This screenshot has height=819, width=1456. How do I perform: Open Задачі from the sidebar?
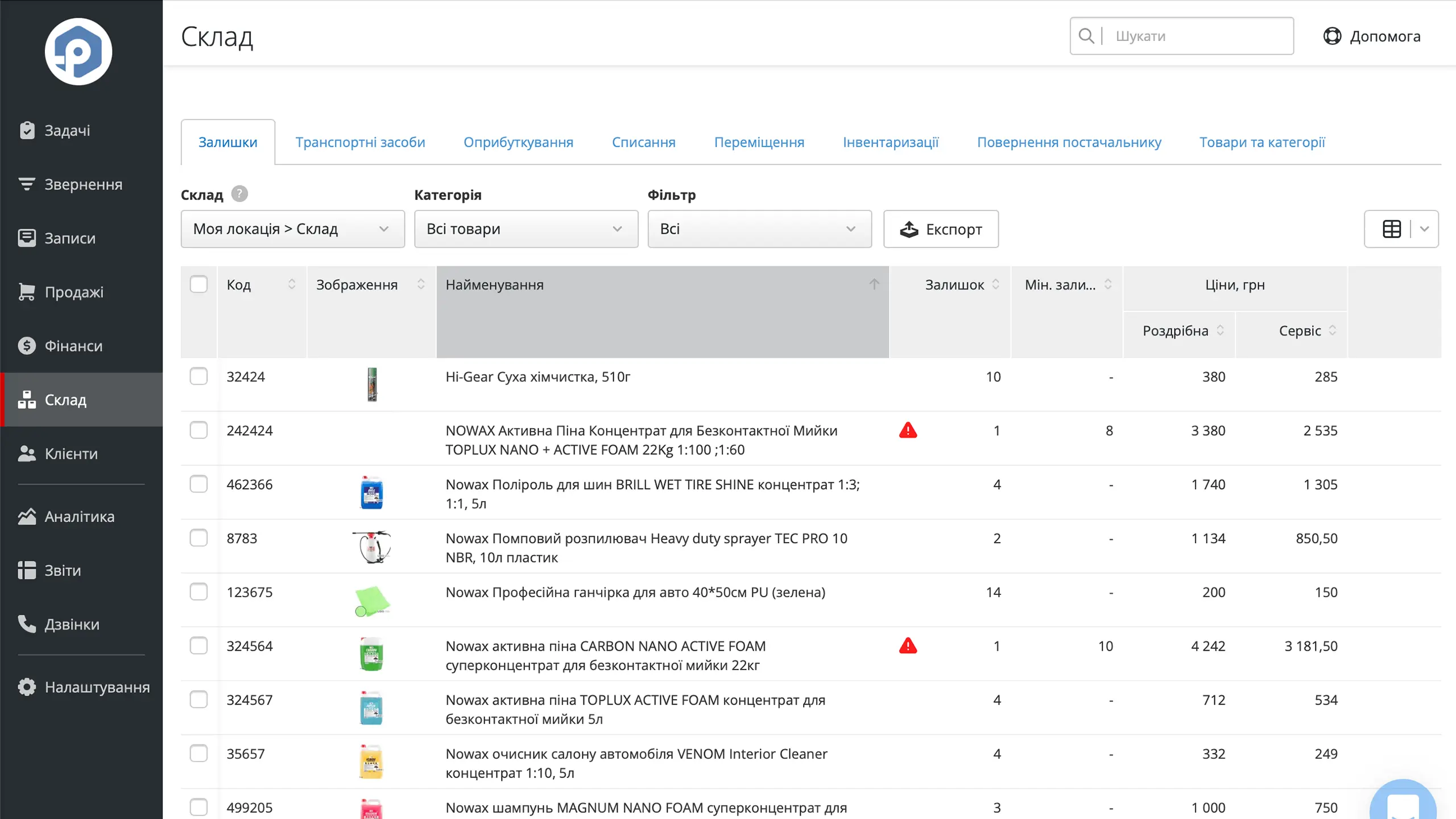(x=81, y=130)
